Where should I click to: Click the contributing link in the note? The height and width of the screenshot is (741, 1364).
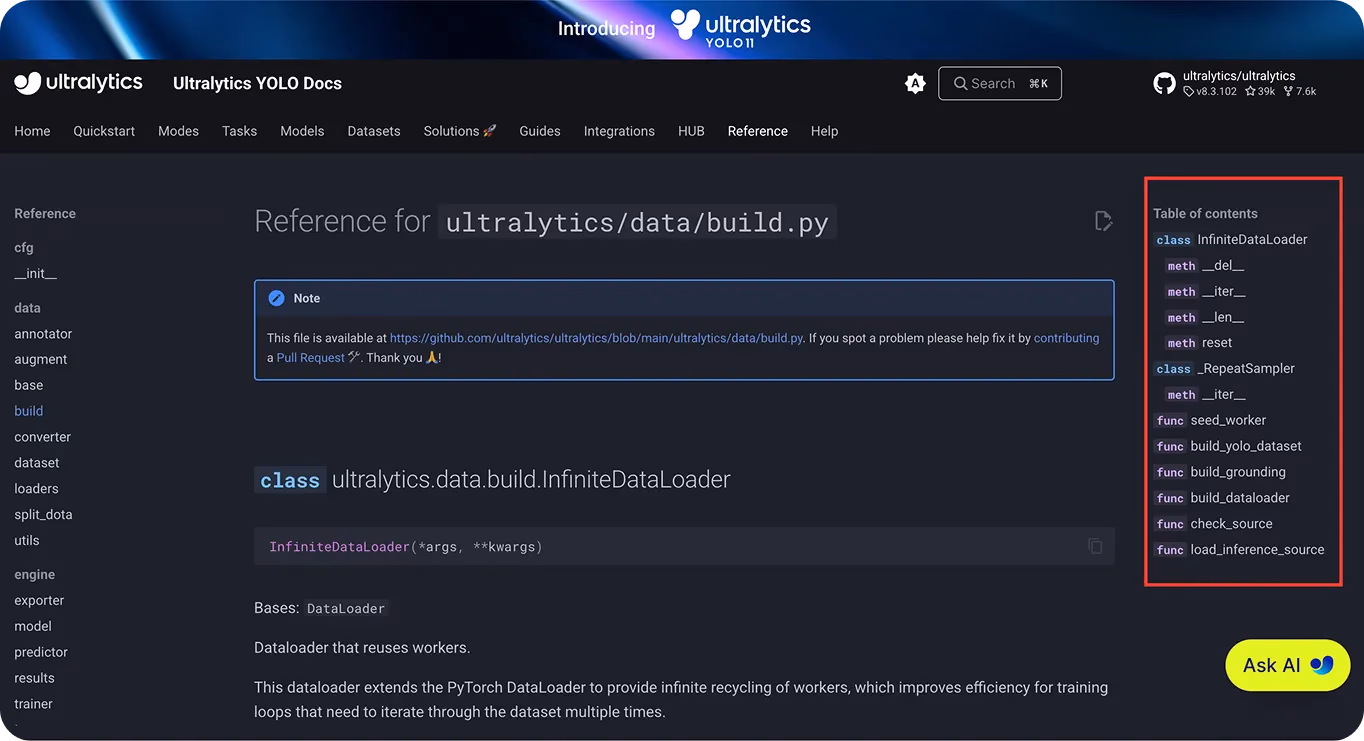point(1066,339)
